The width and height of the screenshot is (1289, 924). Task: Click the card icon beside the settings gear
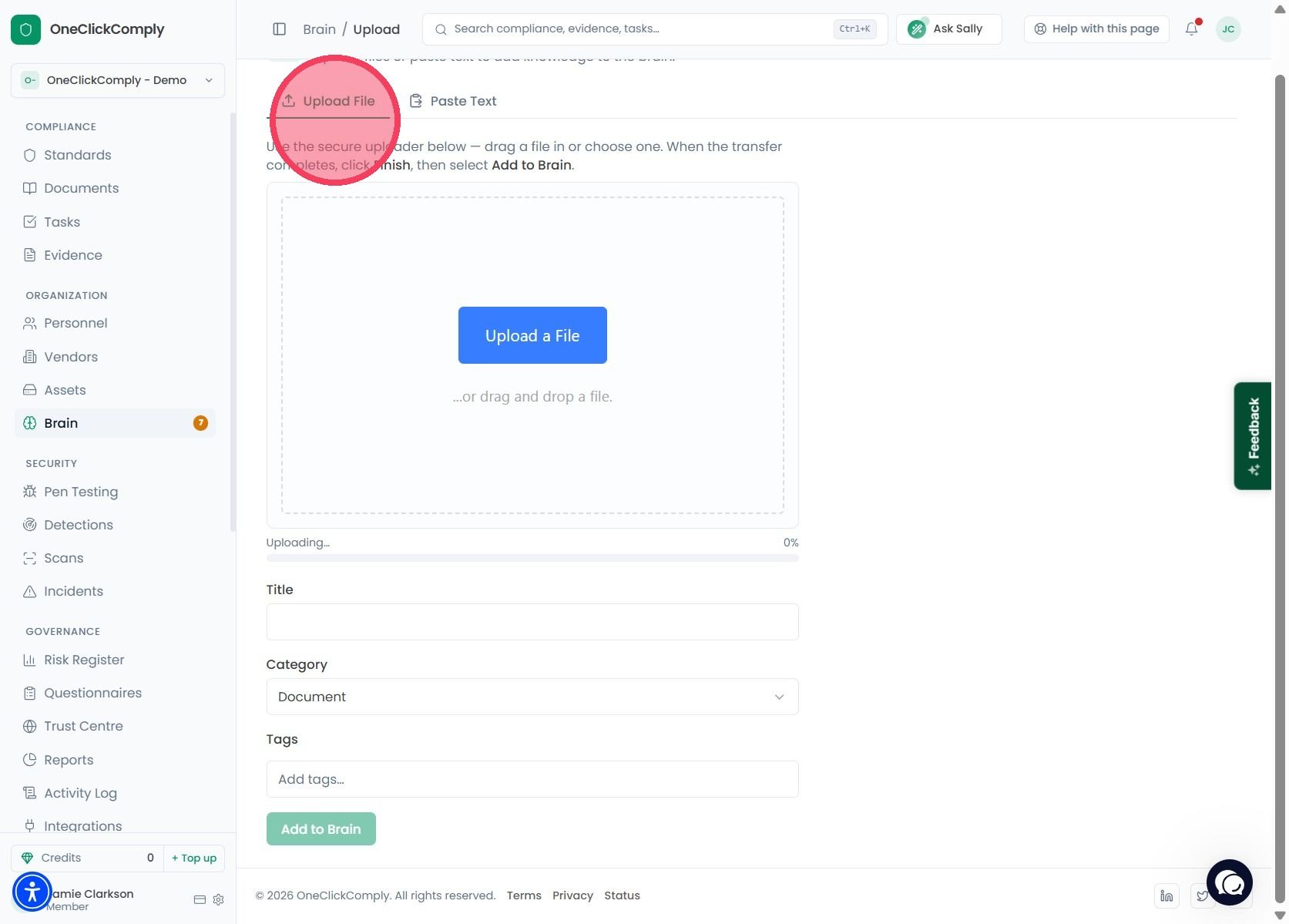point(200,900)
